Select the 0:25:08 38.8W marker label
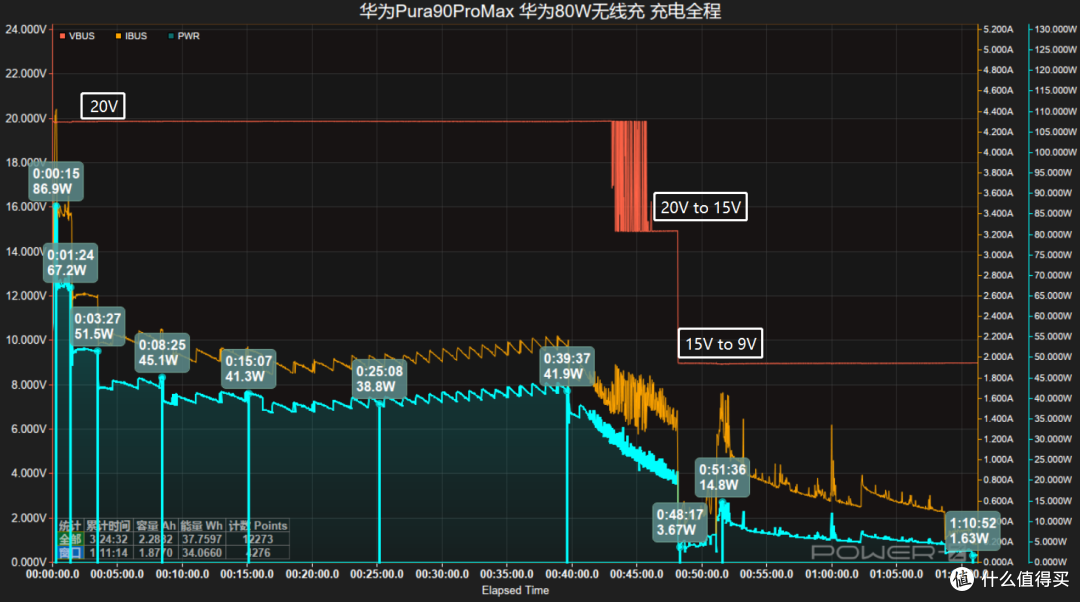The width and height of the screenshot is (1080, 602). (x=380, y=379)
